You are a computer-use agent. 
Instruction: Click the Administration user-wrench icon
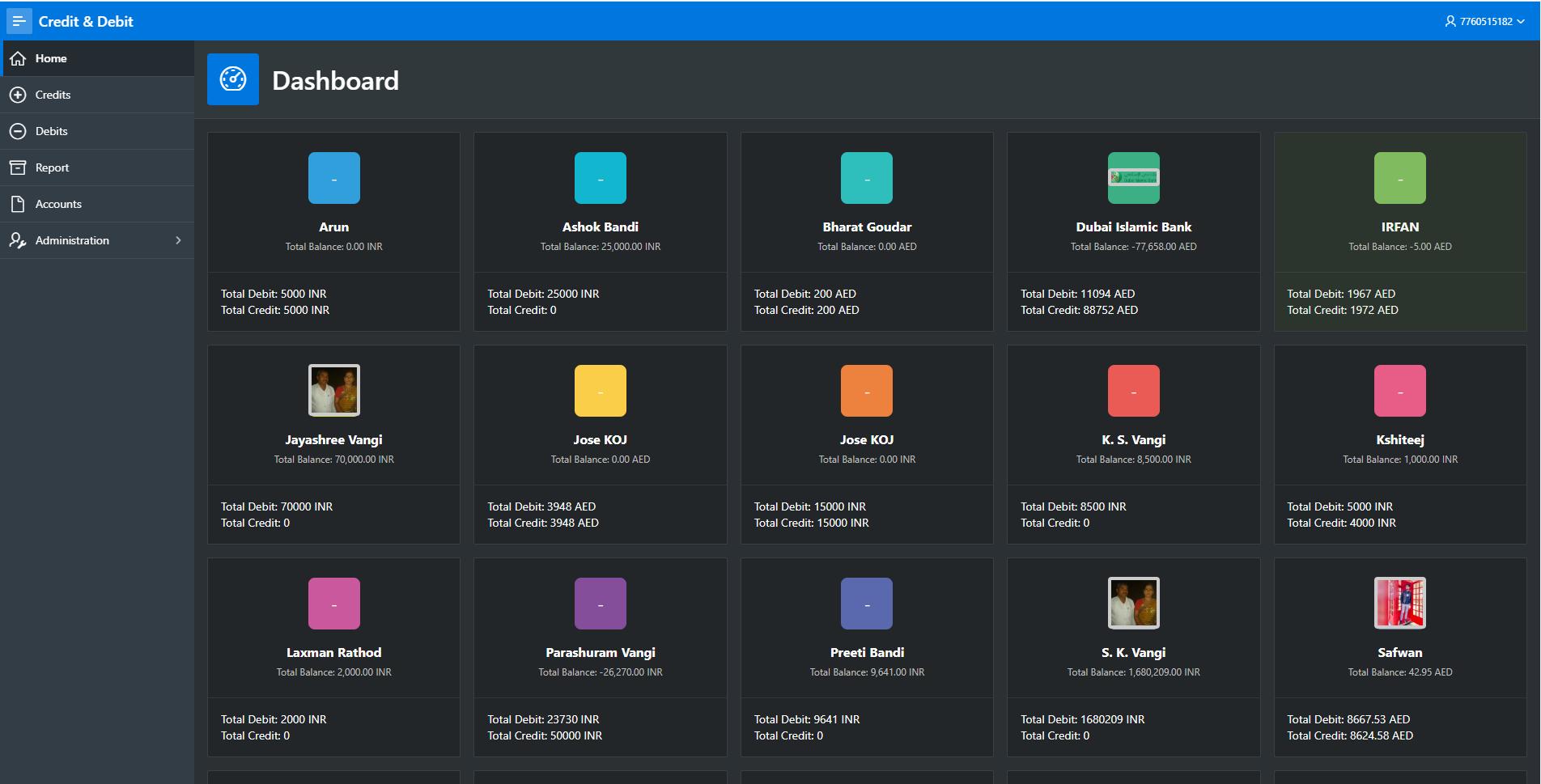pos(18,240)
